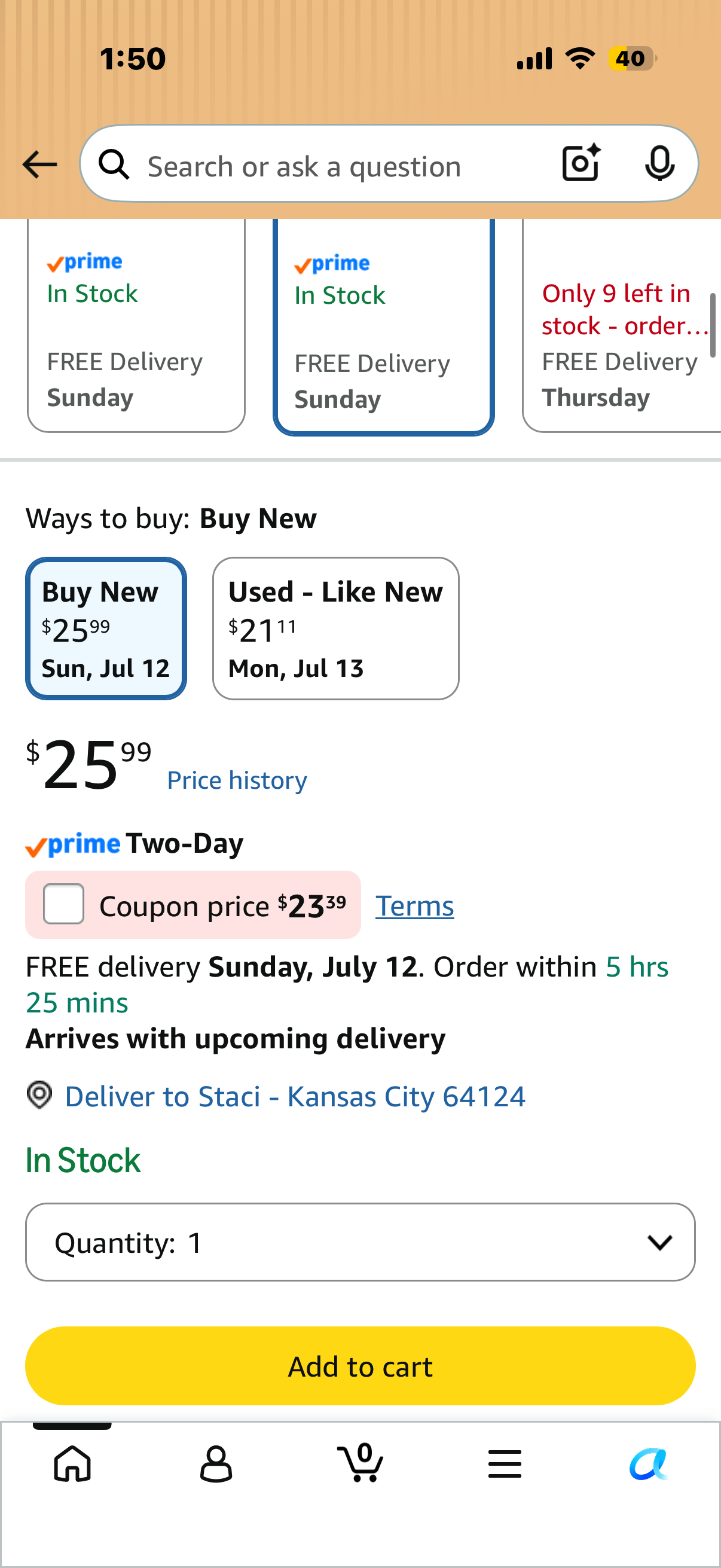Image resolution: width=721 pixels, height=1568 pixels.
Task: Check the Coupon price $23.39 checkbox
Action: click(x=64, y=904)
